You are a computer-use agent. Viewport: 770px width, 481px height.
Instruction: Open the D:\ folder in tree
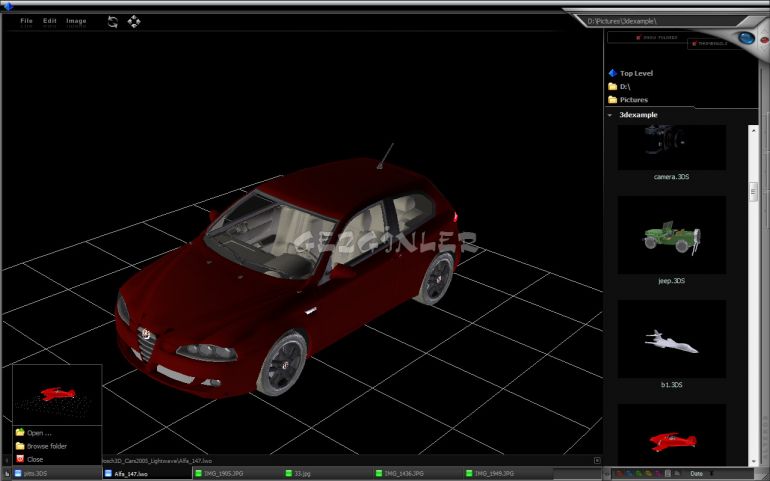tap(625, 86)
